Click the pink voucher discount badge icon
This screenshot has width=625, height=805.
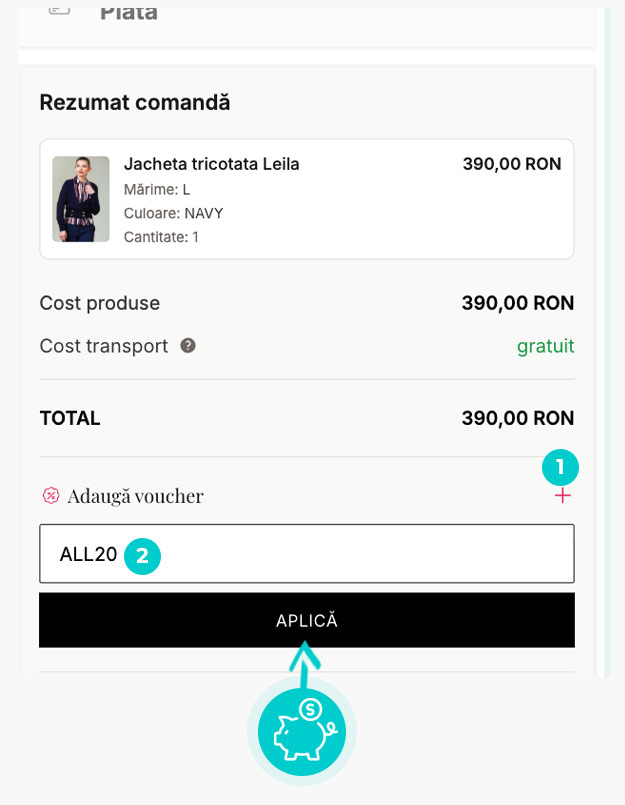point(50,496)
